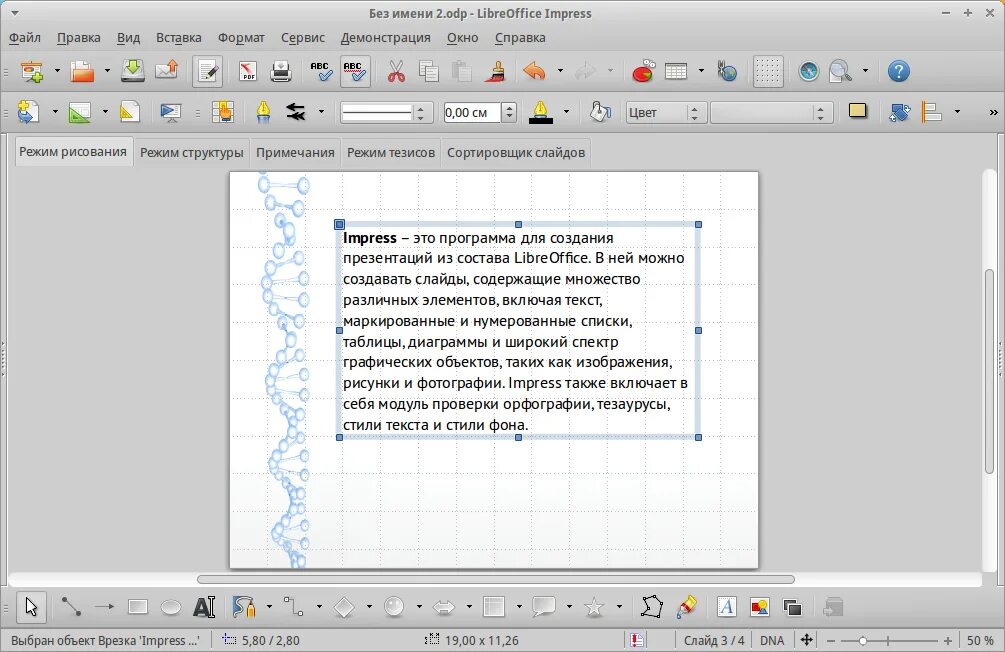Insert a table with the grid icon
Screen dimensions: 1005x652
pos(676,71)
